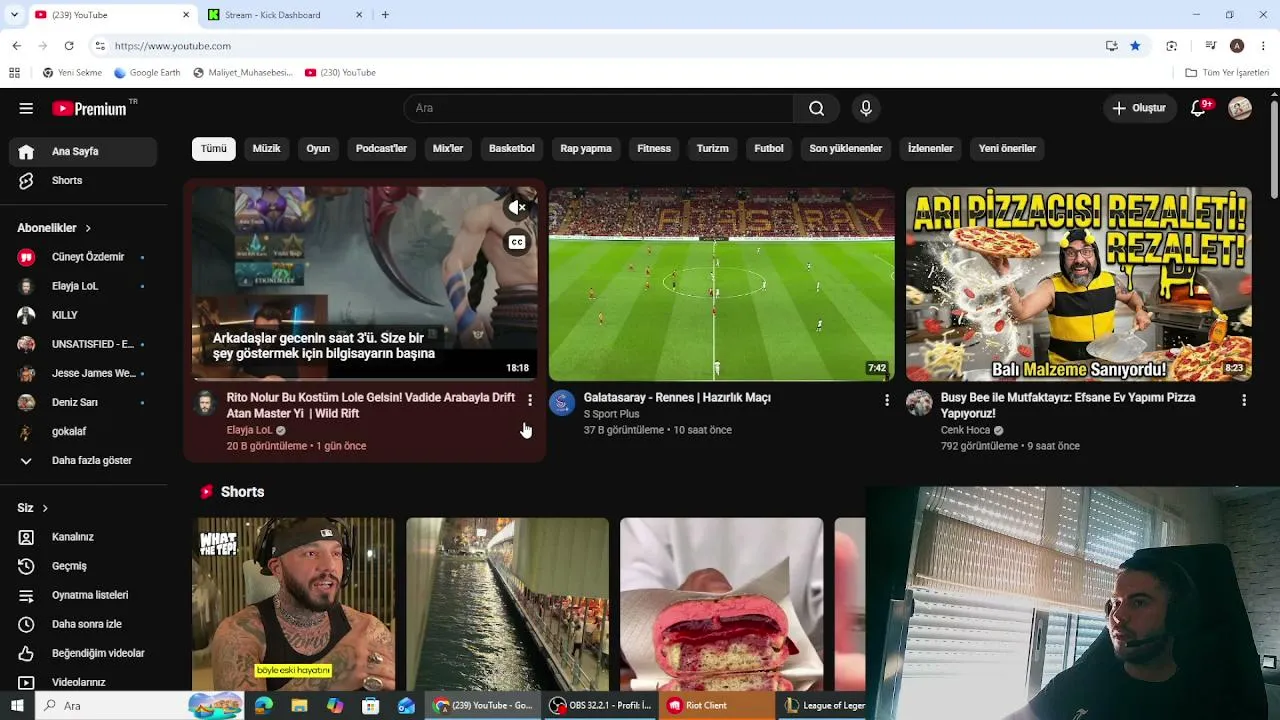1280x720 pixels.
Task: Open Chrome media controls icon
Action: (1210, 46)
